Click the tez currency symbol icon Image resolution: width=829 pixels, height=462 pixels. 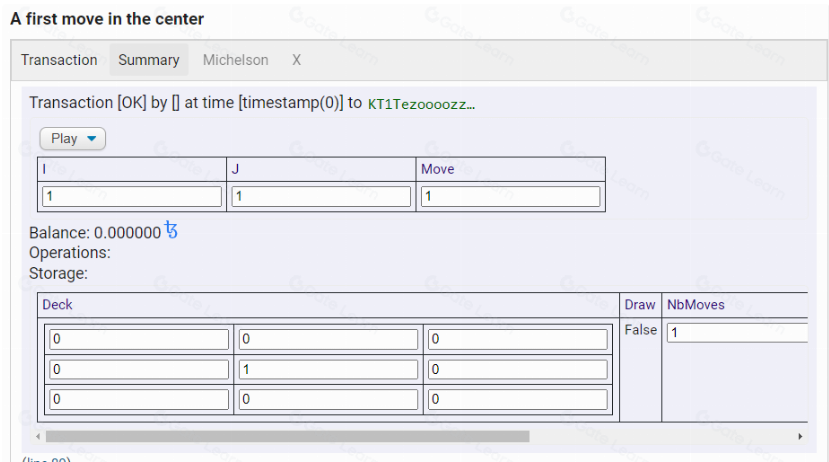pos(172,231)
